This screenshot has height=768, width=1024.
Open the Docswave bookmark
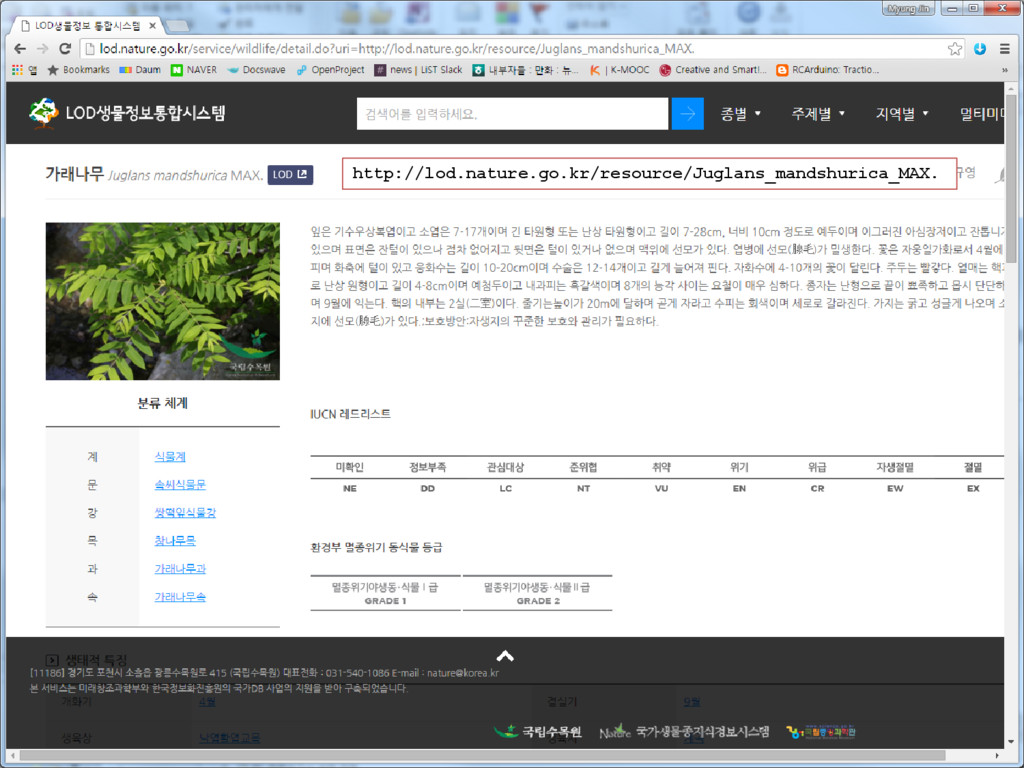[256, 69]
